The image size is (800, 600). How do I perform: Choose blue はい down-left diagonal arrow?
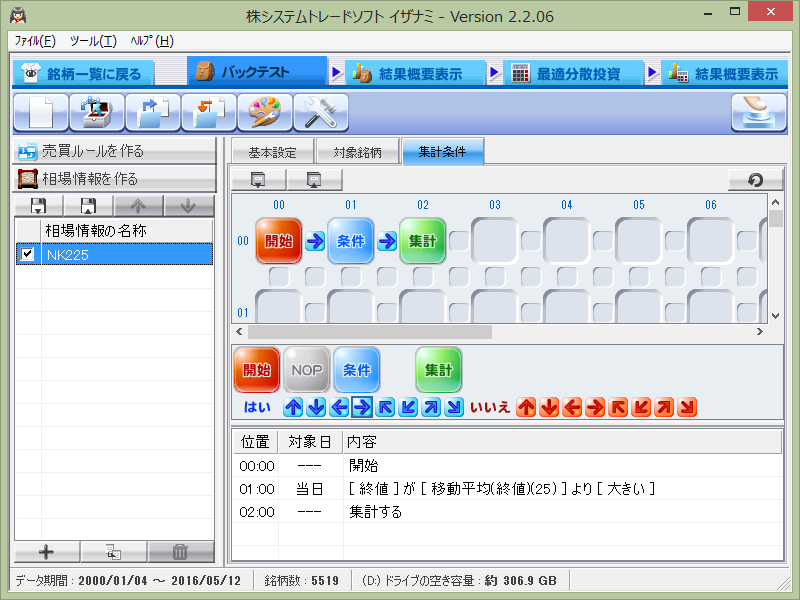[x=408, y=407]
